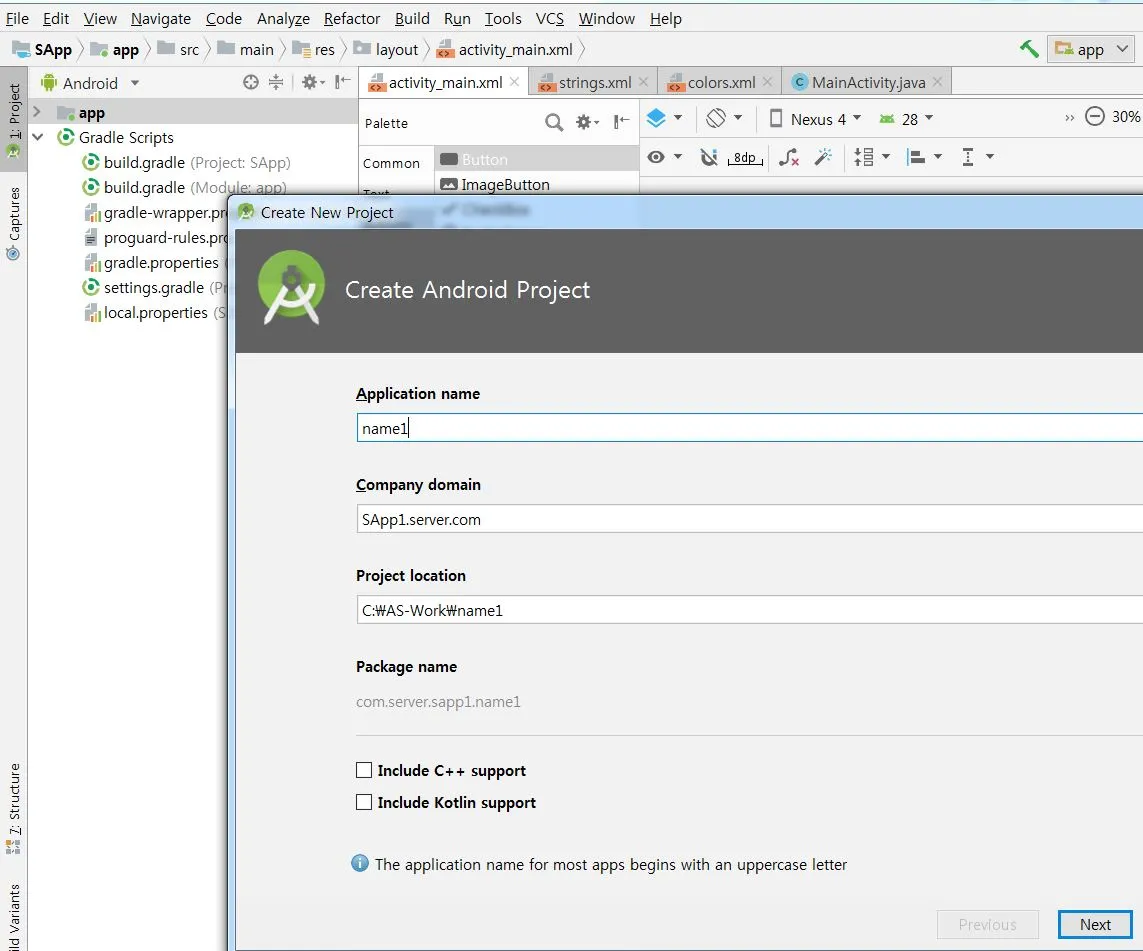Image resolution: width=1143 pixels, height=951 pixels.
Task: Open Pack dropdown icon
Action: tap(872, 157)
